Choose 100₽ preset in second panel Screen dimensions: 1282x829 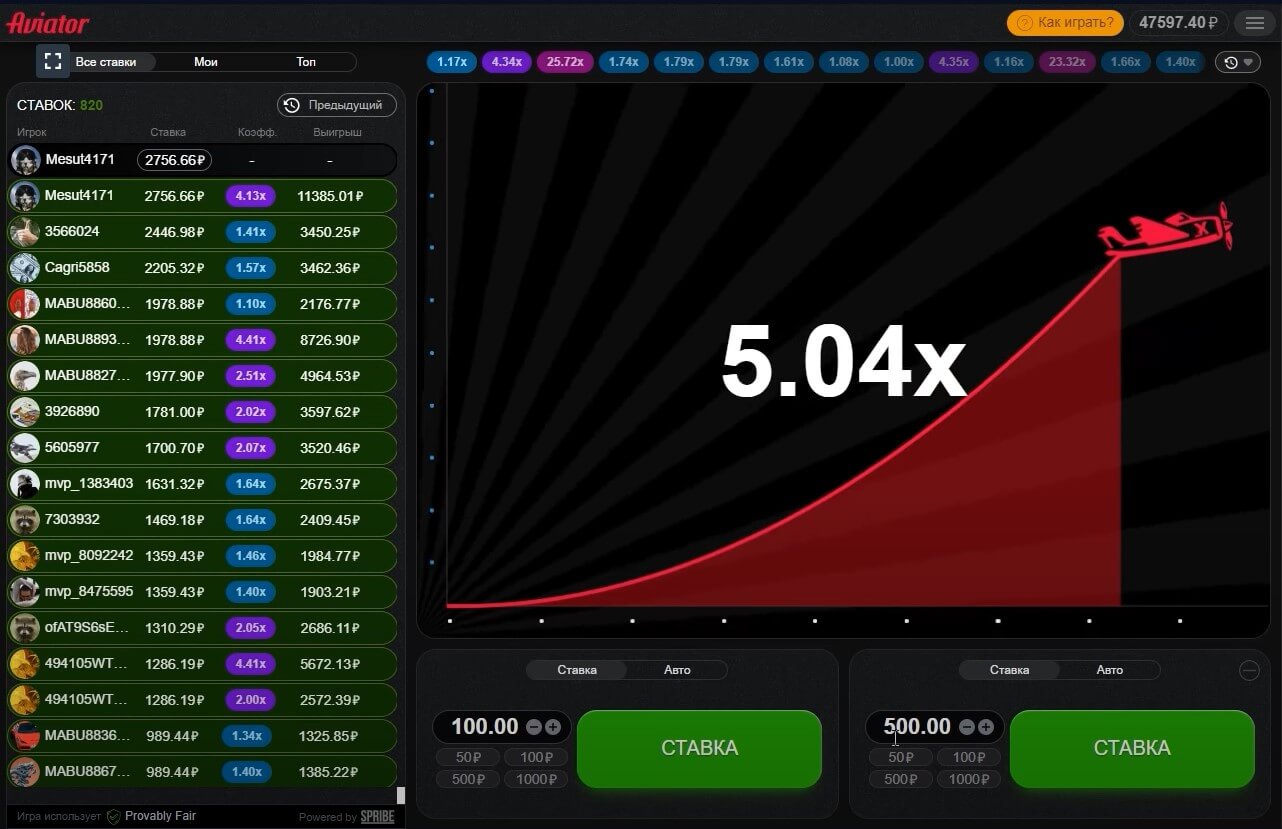pos(969,758)
